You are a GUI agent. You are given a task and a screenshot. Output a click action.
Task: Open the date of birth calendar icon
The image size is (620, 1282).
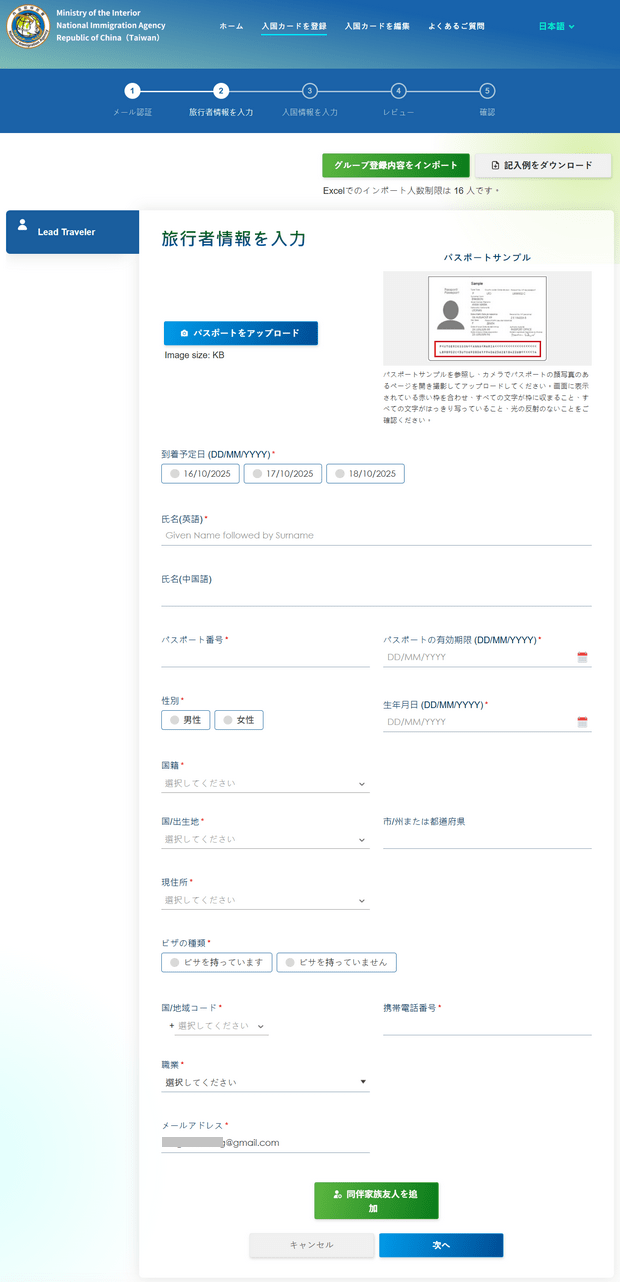(582, 722)
